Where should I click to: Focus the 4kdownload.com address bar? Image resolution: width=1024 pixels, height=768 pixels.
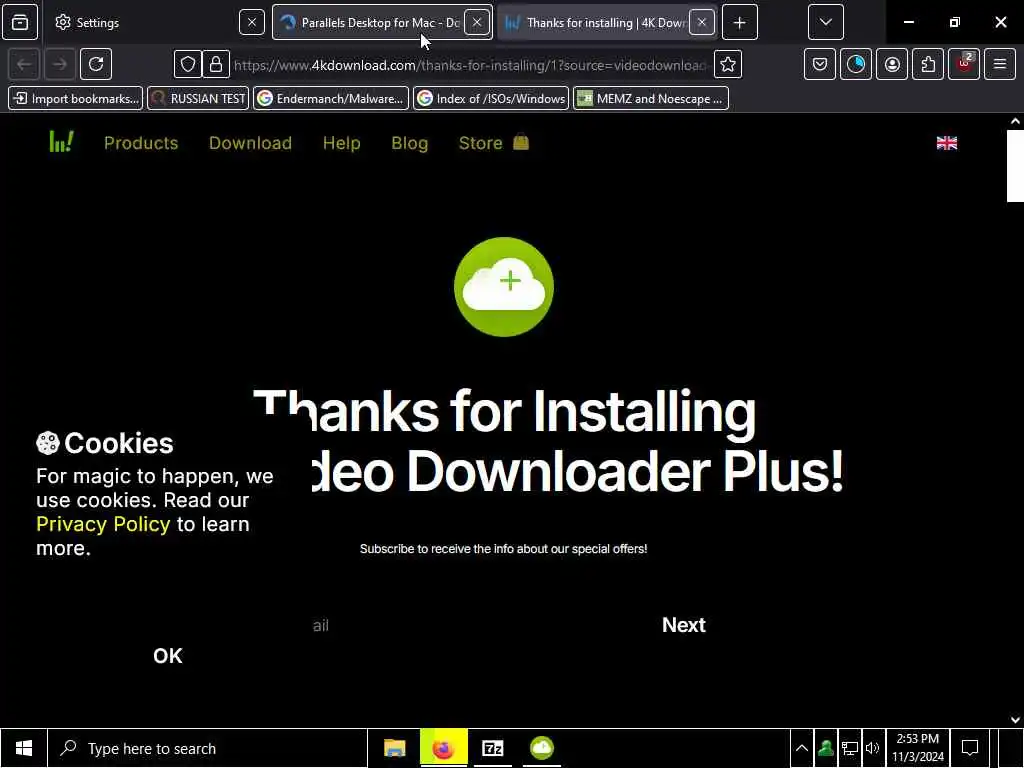[x=470, y=65]
